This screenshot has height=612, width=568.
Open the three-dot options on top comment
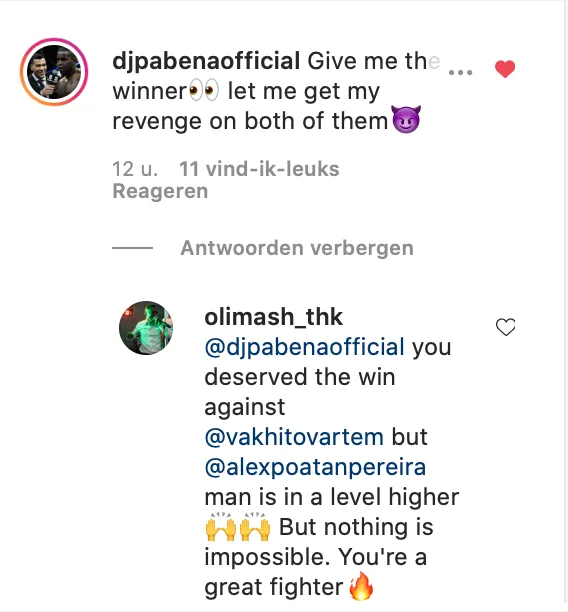[461, 72]
